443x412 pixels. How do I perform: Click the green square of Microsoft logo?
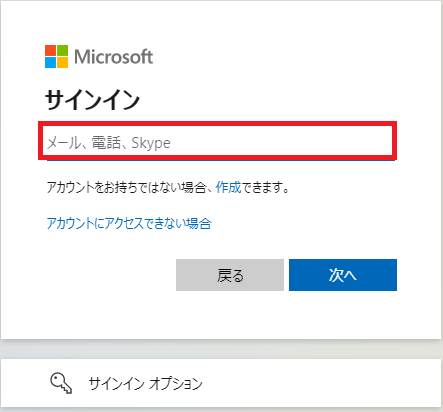tap(62, 50)
